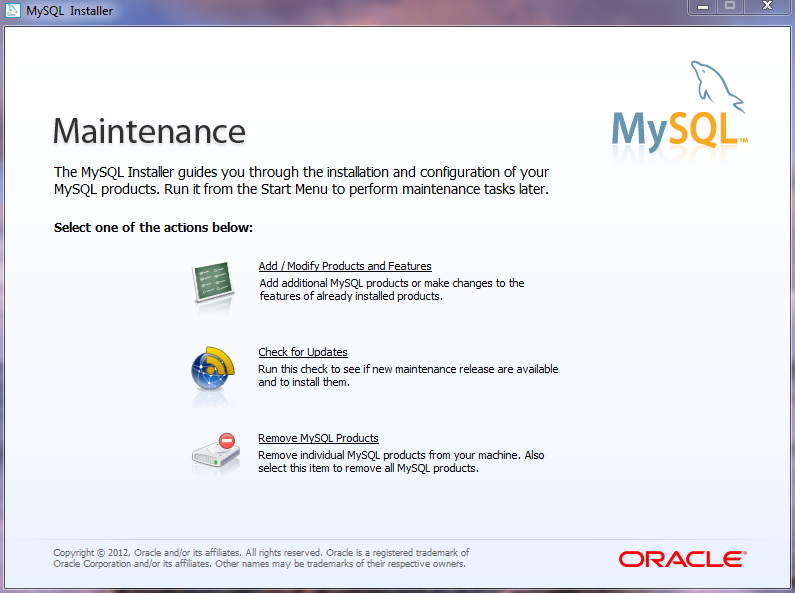
Task: Open Add / Modify Products and Features link
Action: 345,266
